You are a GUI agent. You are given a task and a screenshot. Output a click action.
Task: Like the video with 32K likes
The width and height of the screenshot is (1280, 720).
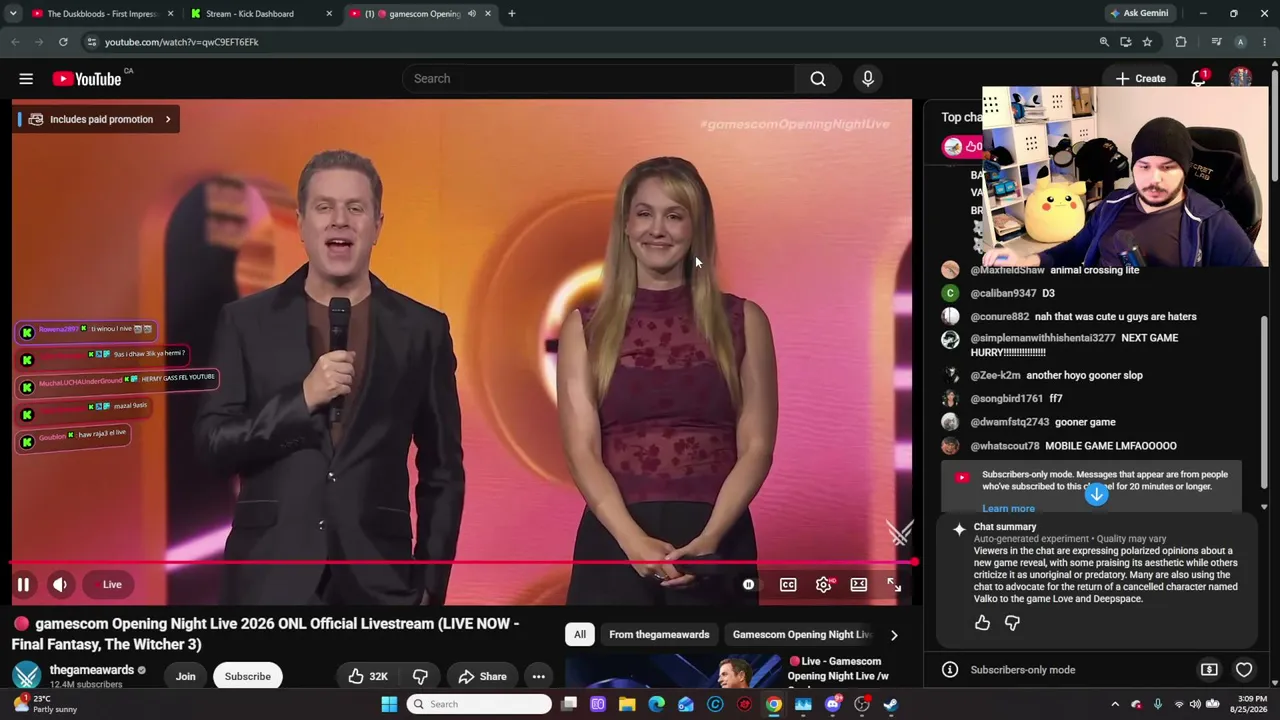(x=367, y=677)
